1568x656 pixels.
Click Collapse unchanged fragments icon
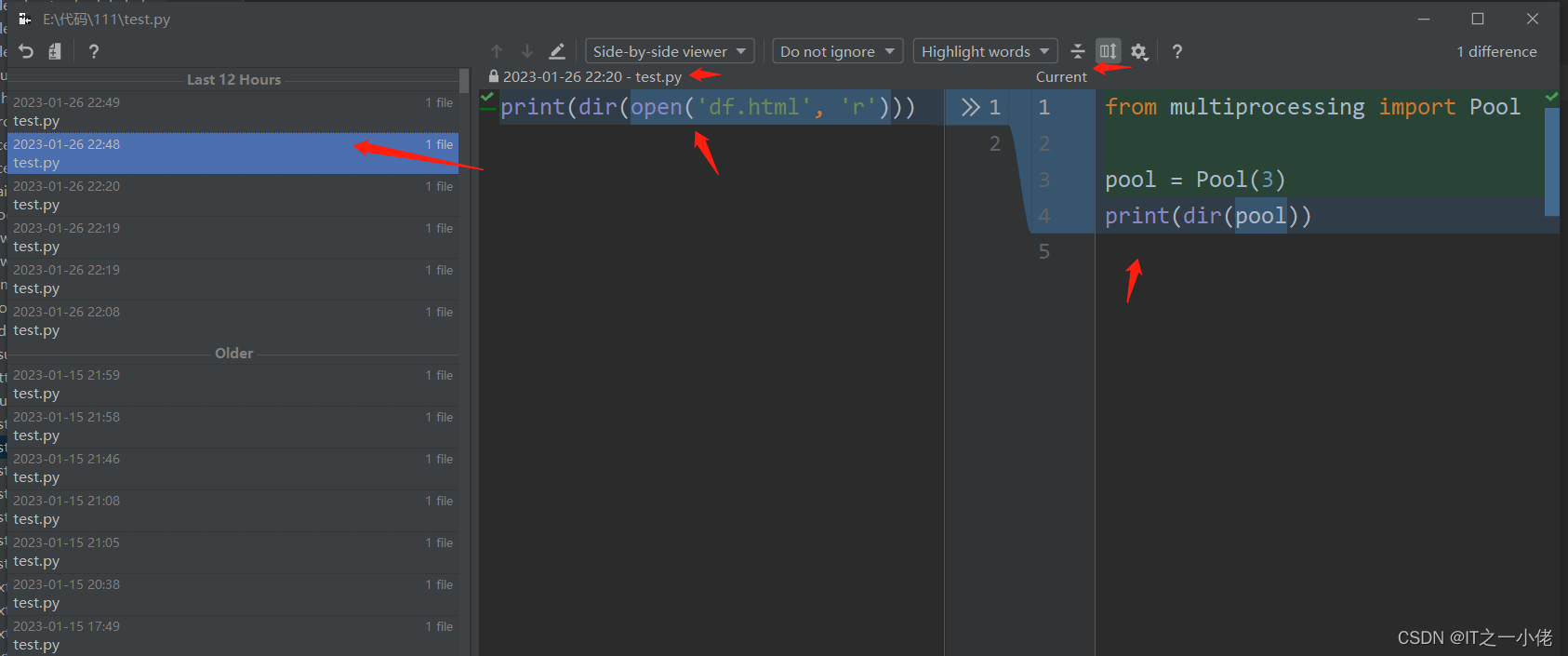1078,51
